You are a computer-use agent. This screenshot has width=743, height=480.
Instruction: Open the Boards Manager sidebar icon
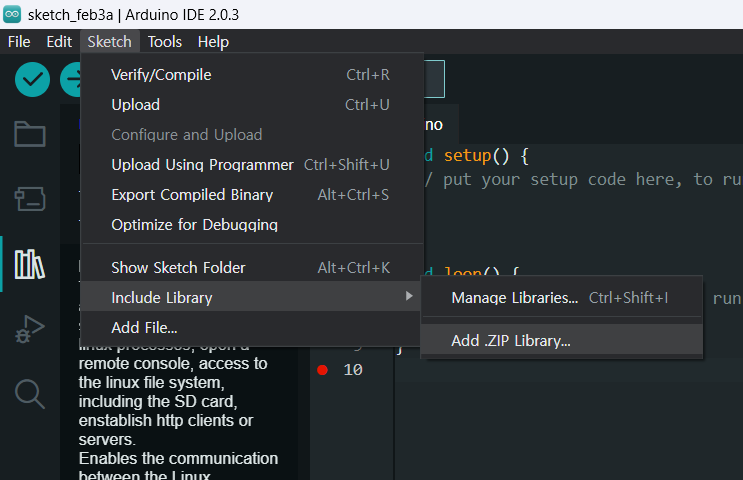pyautogui.click(x=29, y=199)
